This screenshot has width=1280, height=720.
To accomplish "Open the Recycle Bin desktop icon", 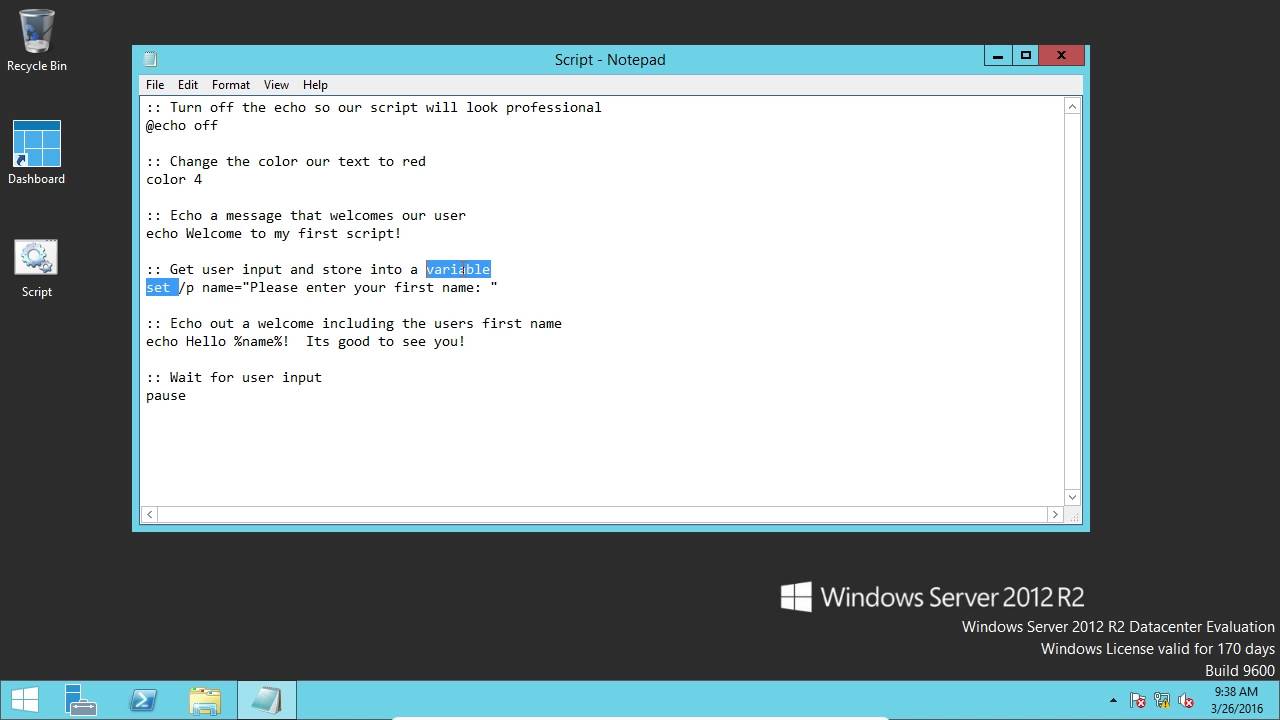I will [37, 41].
